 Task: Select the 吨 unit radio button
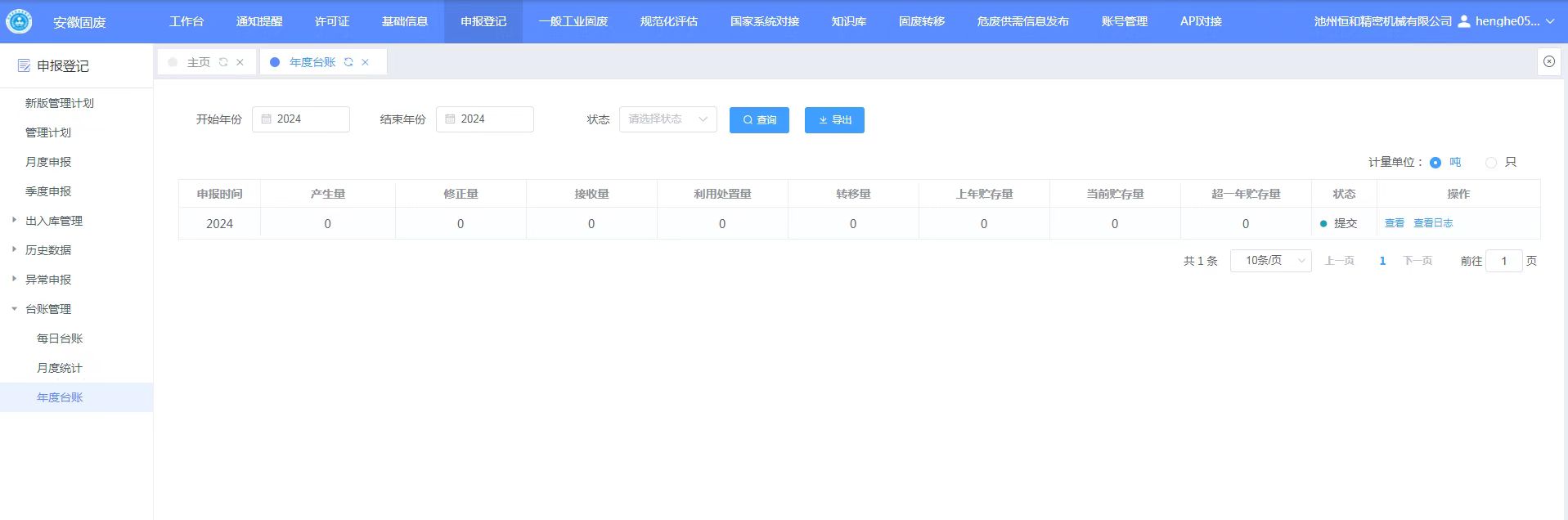point(1435,163)
